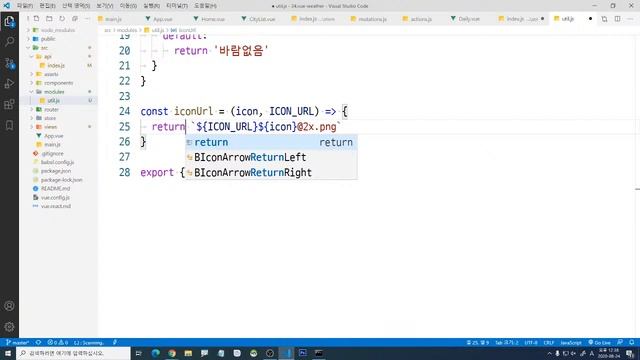Change JavaScript language mode in status bar
Screen dimensions: 640x360
tap(571, 342)
